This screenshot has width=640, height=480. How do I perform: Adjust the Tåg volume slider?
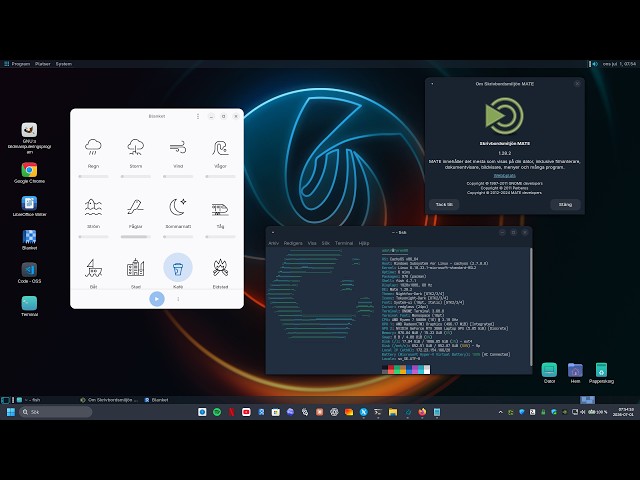pos(220,237)
